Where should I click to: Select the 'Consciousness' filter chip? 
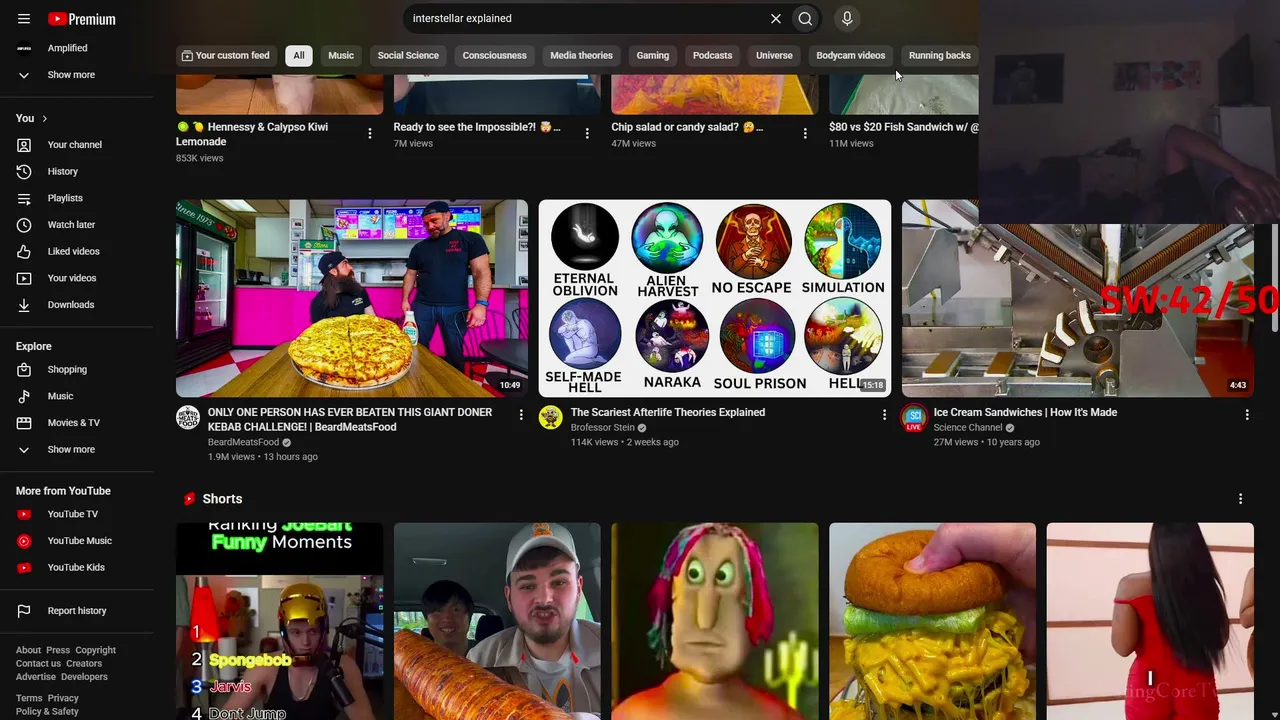(494, 56)
